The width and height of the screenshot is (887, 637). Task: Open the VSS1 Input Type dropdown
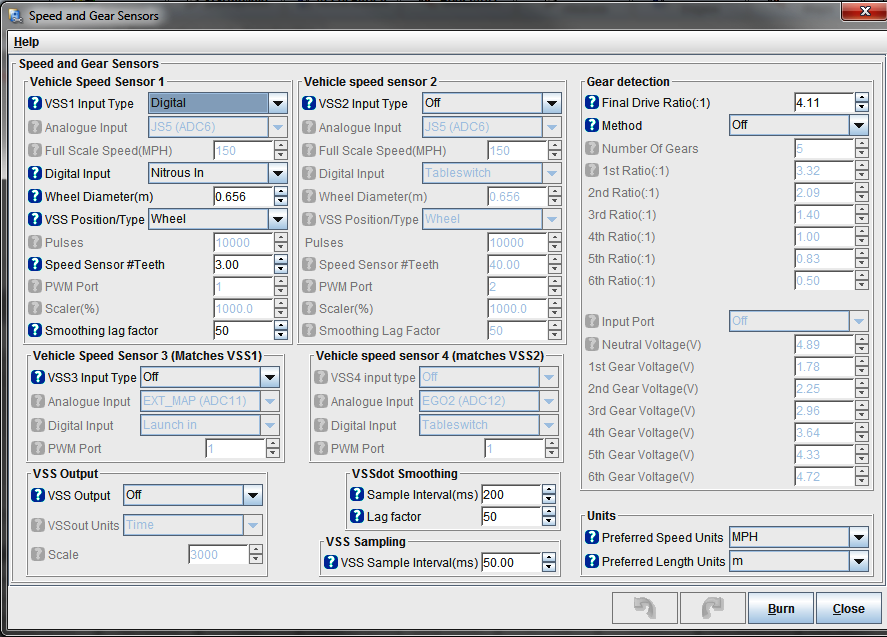click(278, 103)
